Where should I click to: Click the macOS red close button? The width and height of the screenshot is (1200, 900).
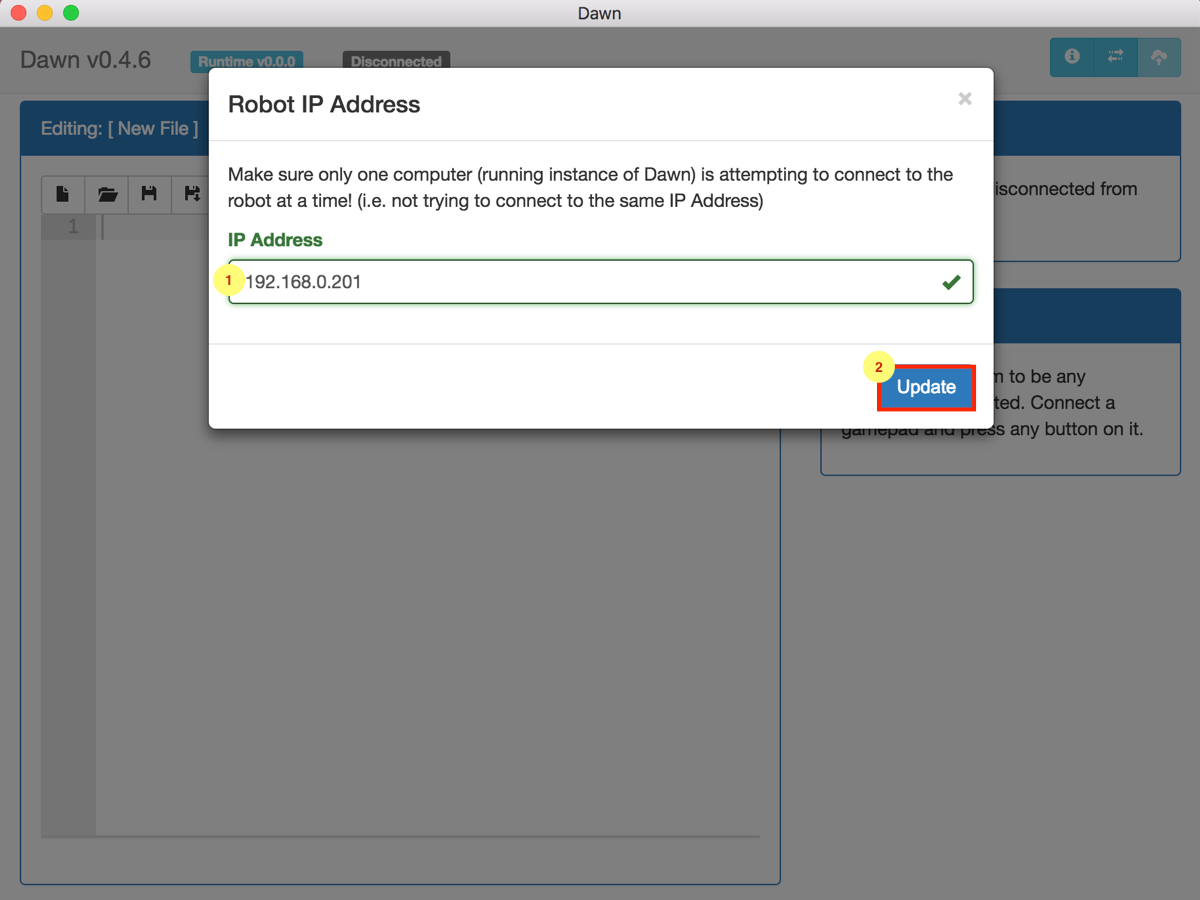tap(18, 13)
